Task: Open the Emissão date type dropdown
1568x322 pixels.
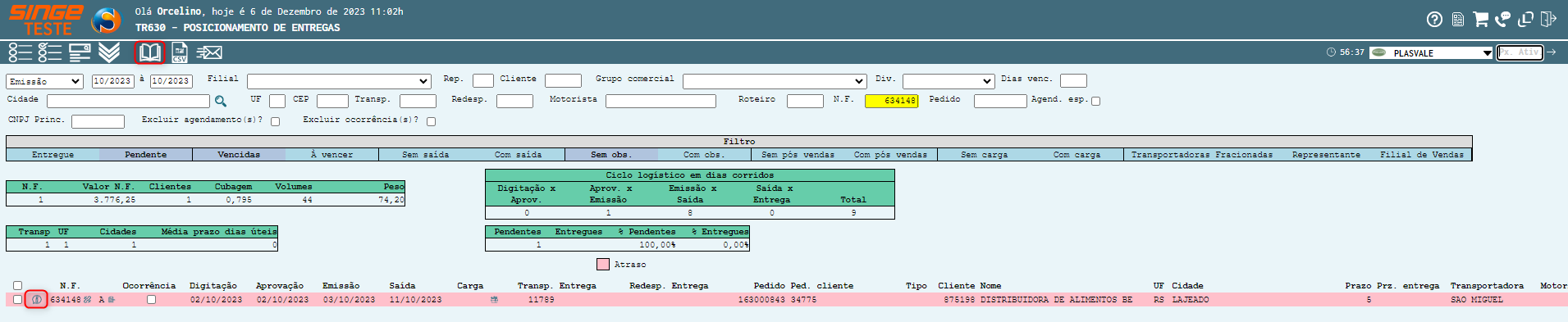Action: [44, 81]
